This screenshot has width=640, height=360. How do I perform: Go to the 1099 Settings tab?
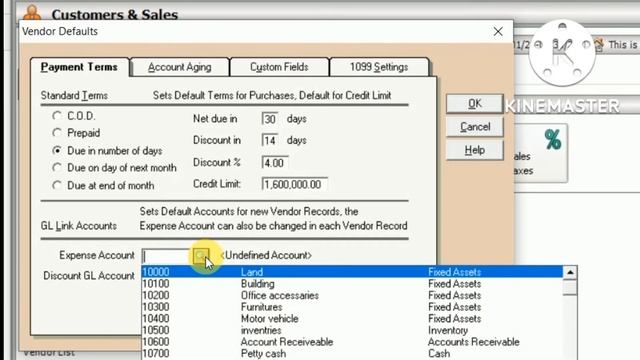379,67
